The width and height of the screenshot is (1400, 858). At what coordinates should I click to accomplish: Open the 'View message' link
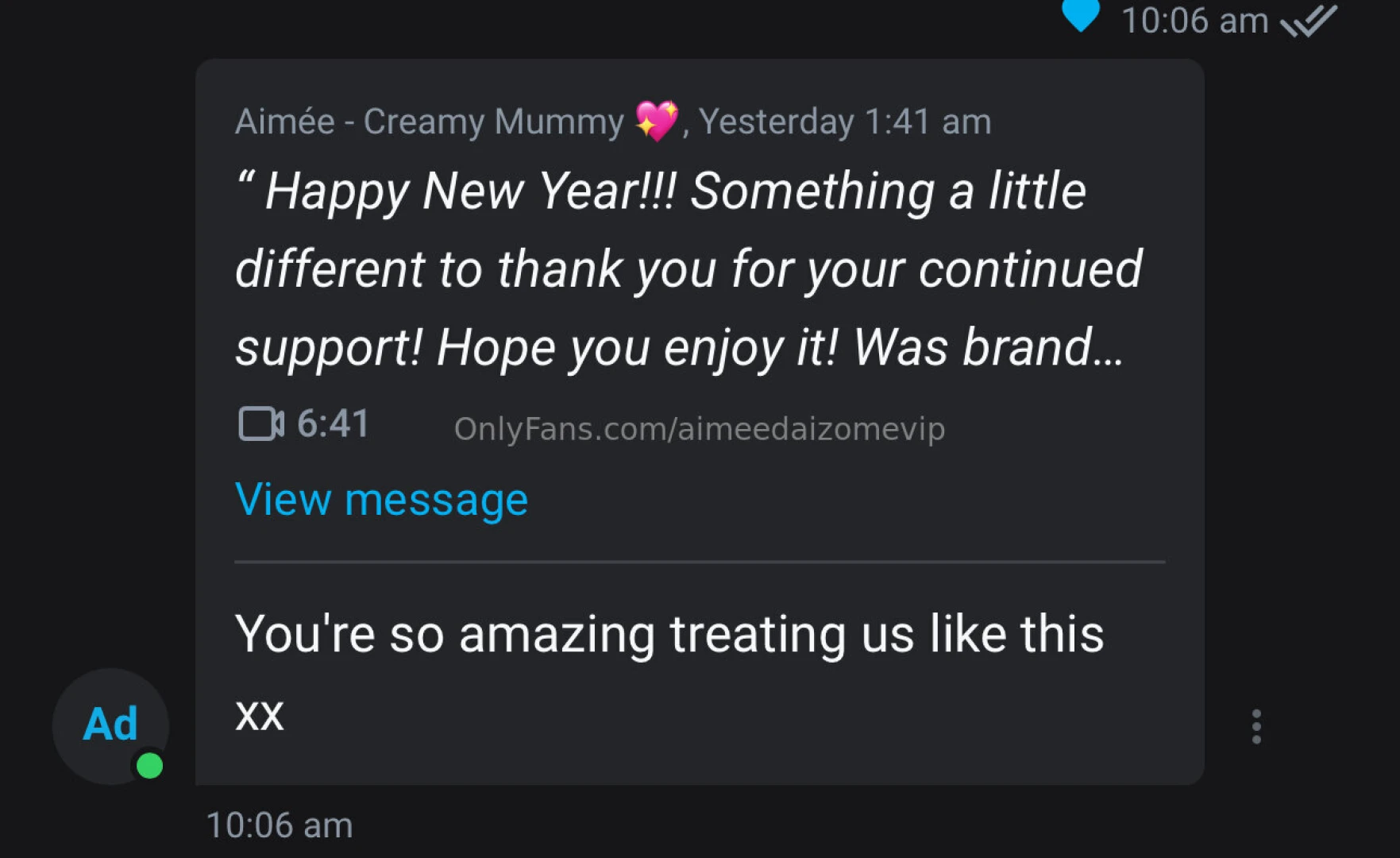point(381,500)
